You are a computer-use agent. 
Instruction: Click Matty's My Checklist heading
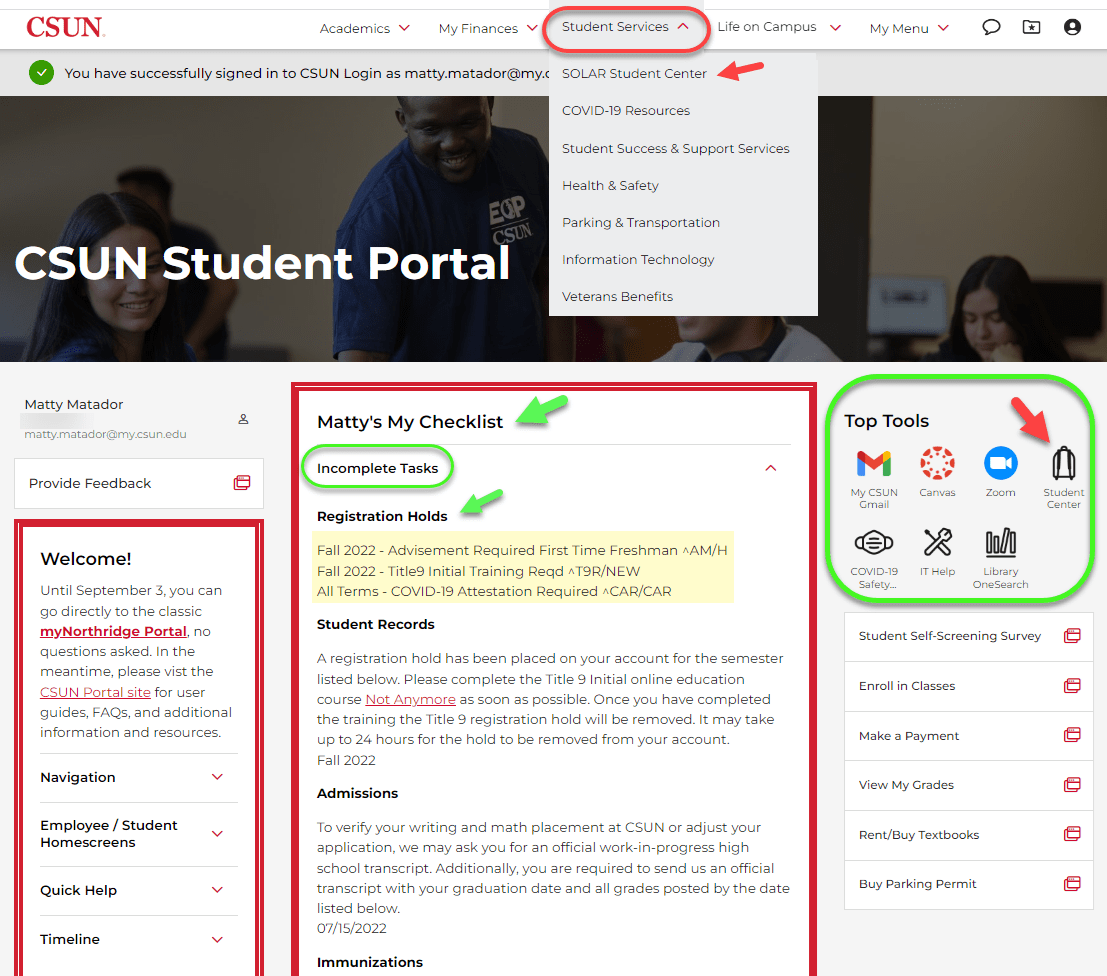click(409, 422)
